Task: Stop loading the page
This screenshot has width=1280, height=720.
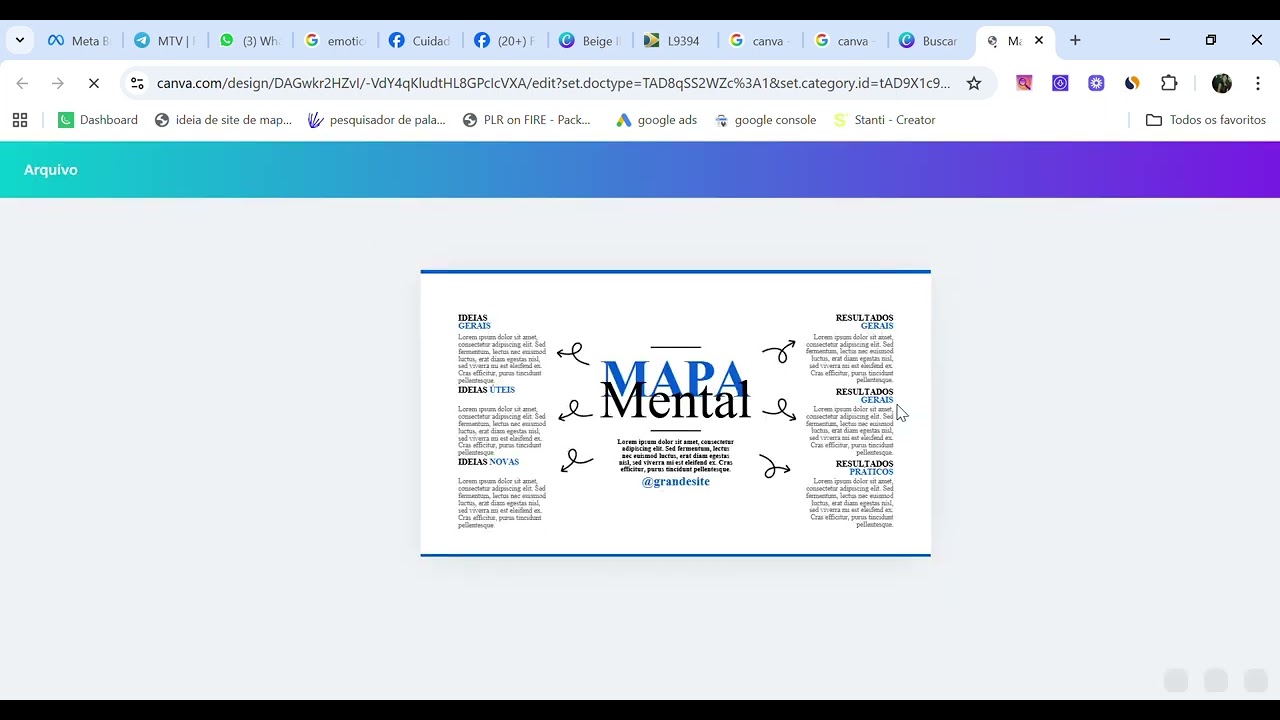Action: [x=94, y=84]
